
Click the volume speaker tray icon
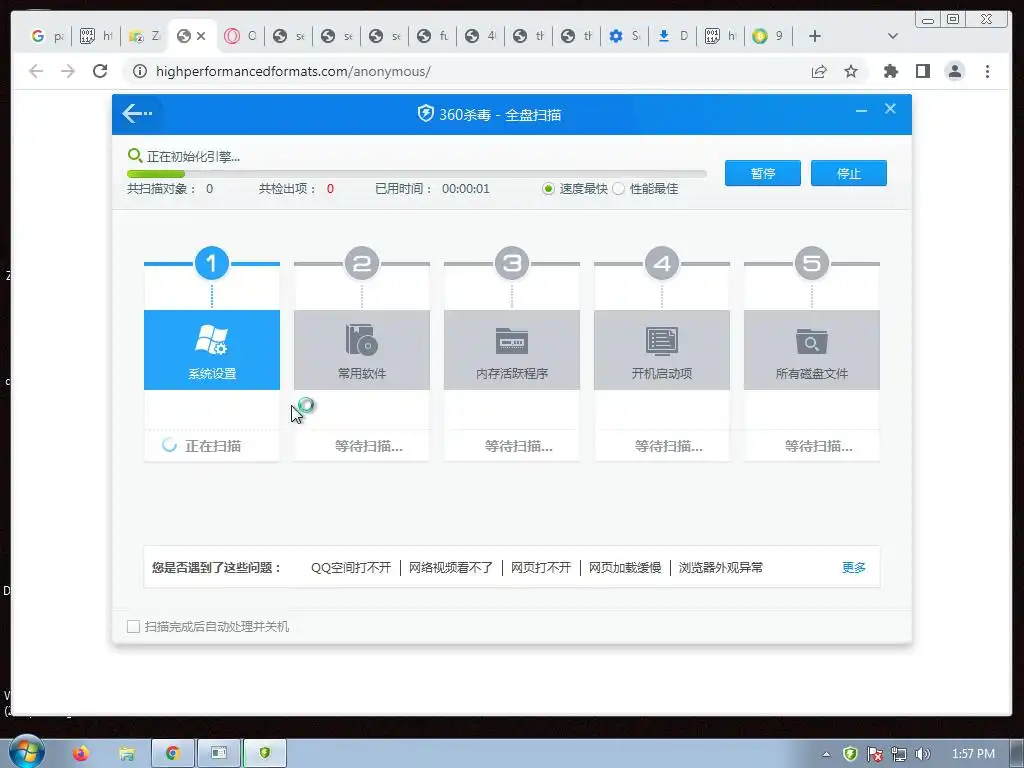click(x=923, y=754)
